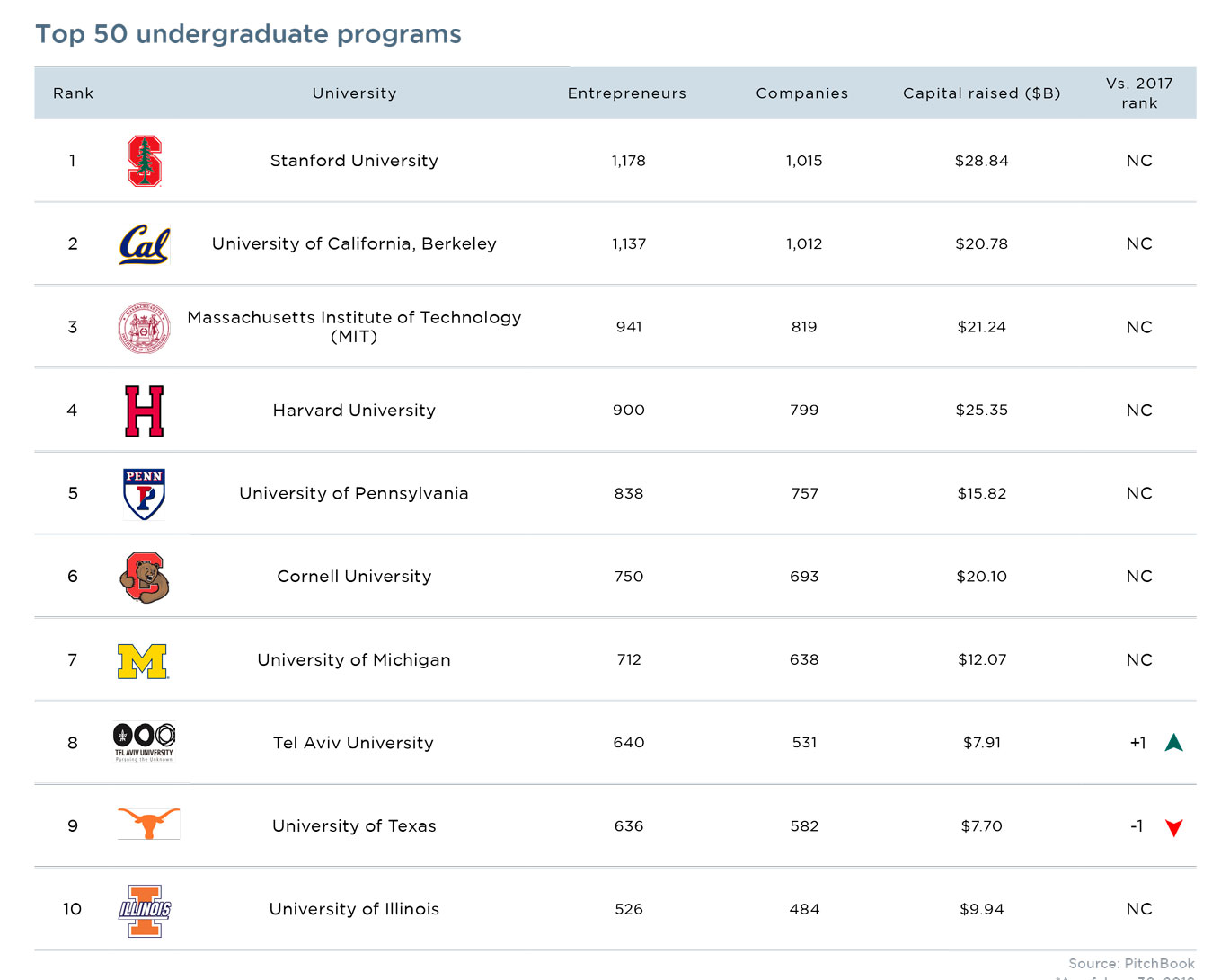Click the Cornell bear logo
The image size is (1212, 980).
point(144,577)
